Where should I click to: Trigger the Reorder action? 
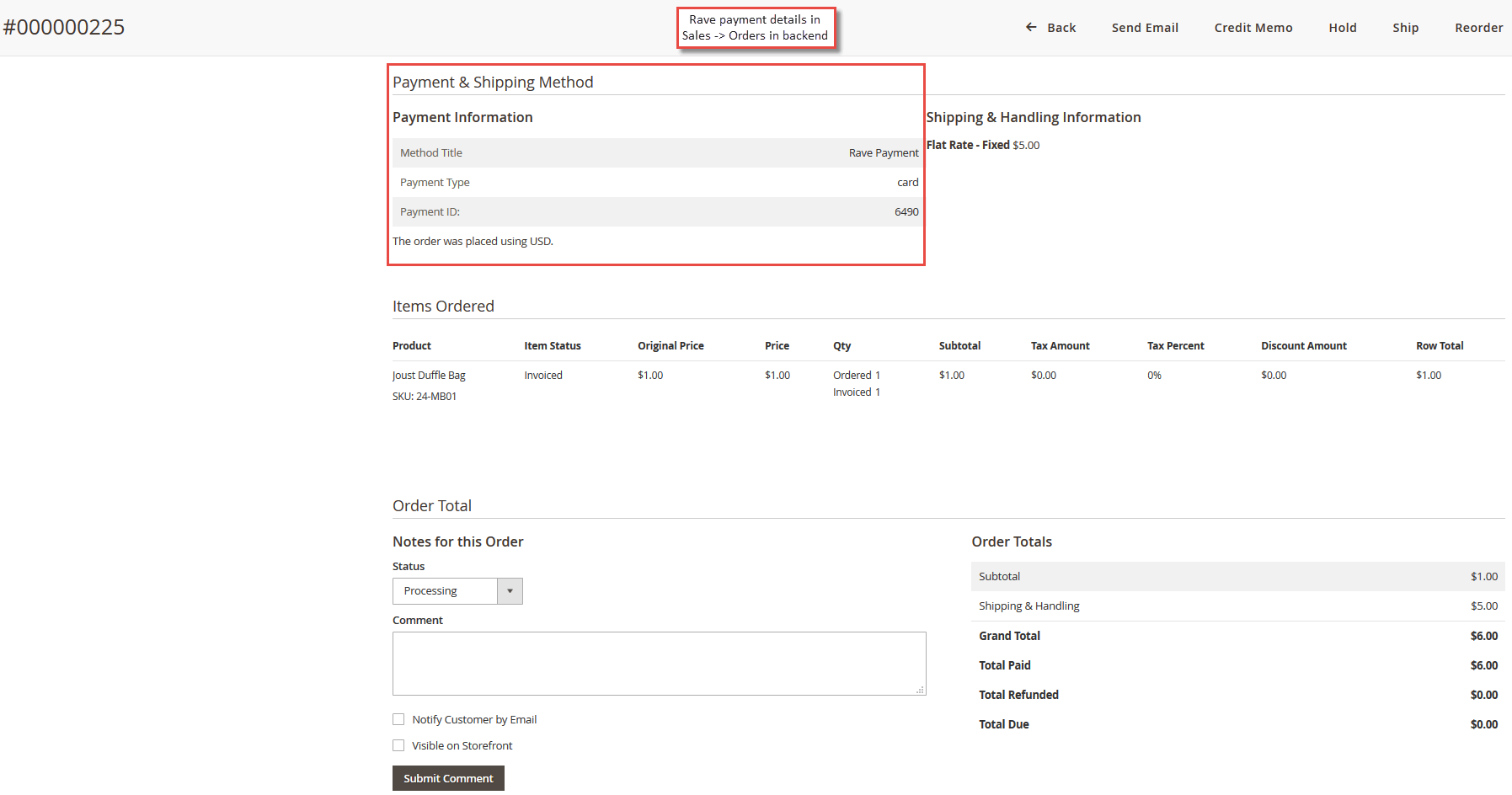click(x=1479, y=27)
